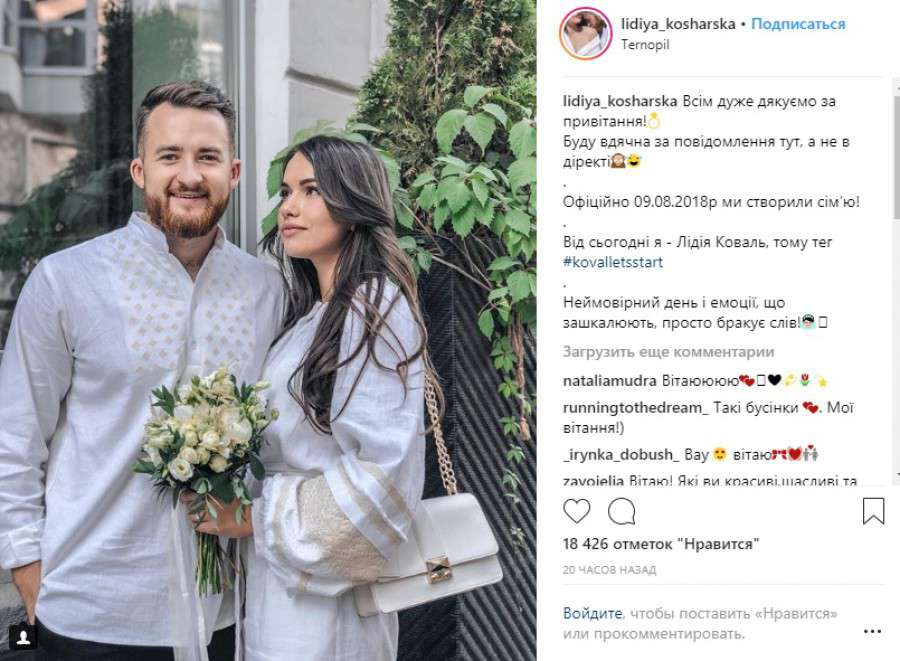900x661 pixels.
Task: Open runningtothedream_ commenter profile
Action: click(x=636, y=408)
